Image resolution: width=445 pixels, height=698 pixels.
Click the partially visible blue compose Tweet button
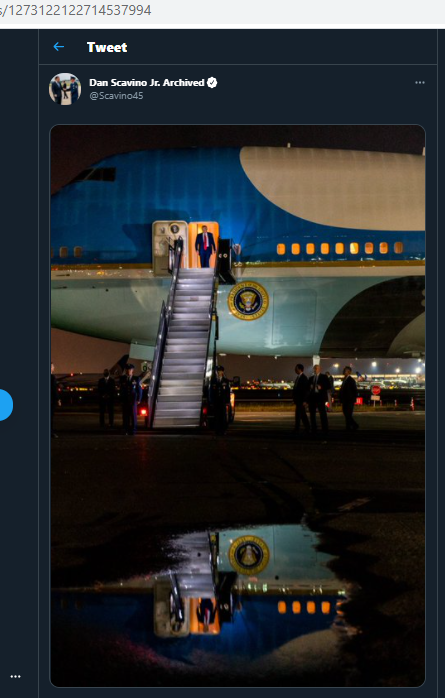[x=5, y=405]
